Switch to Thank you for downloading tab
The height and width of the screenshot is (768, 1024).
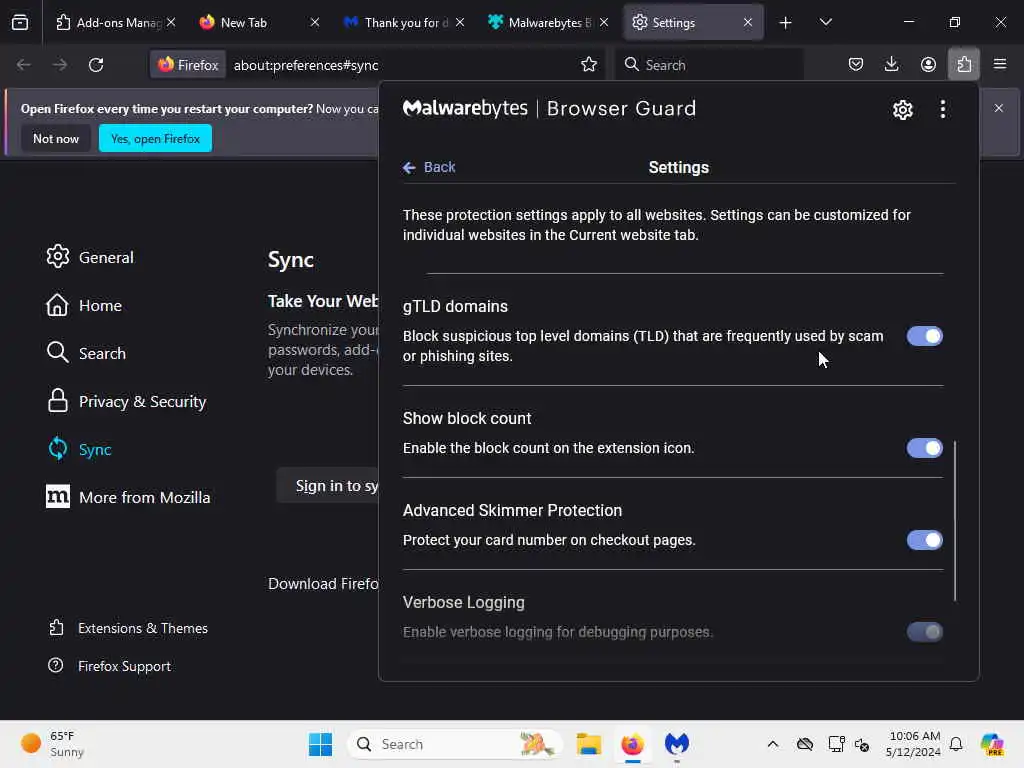(404, 22)
